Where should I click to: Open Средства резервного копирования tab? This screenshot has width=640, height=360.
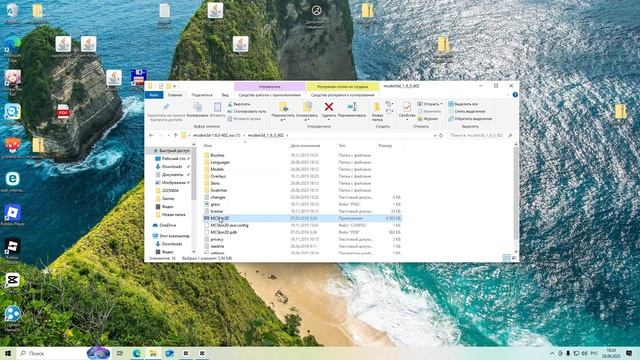342,95
